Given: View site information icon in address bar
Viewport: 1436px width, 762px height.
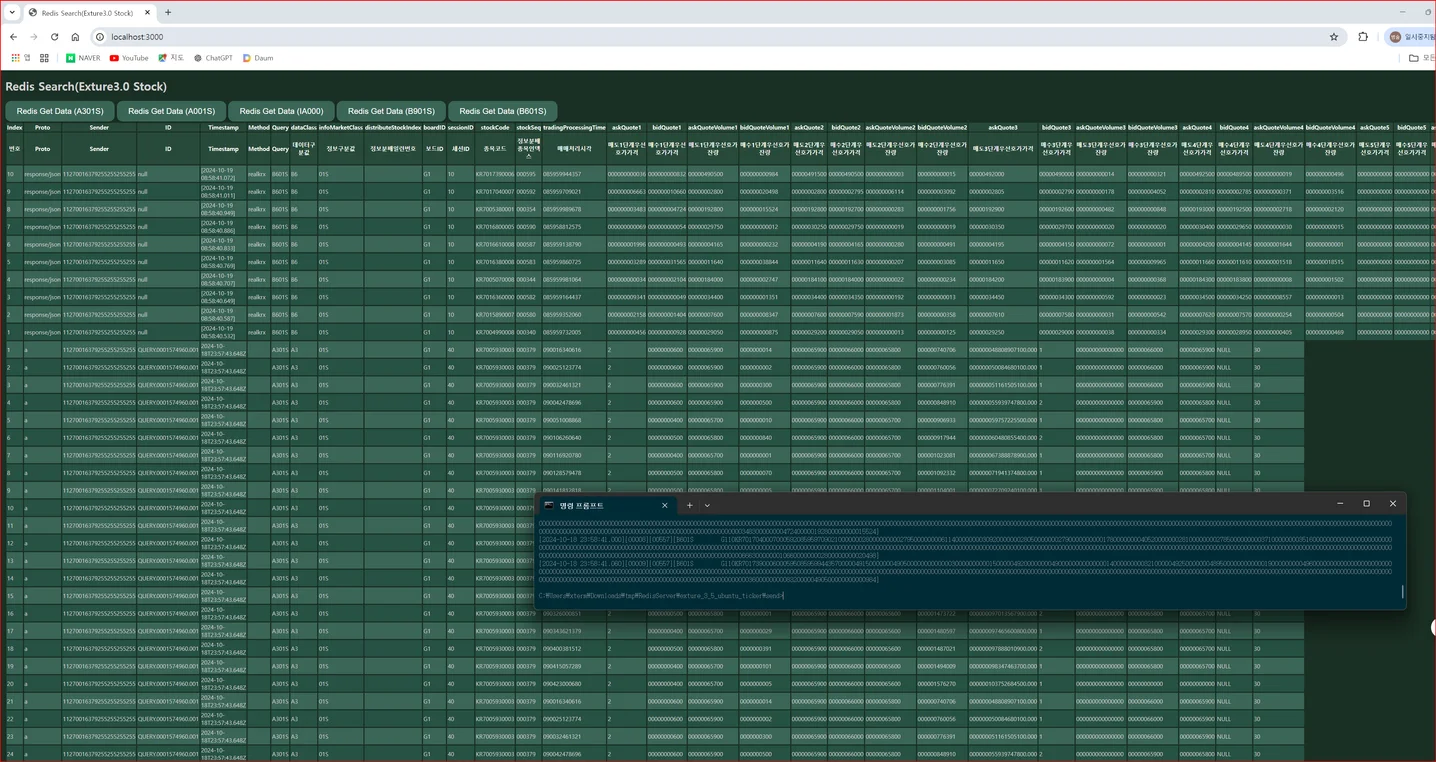Looking at the screenshot, I should (100, 37).
